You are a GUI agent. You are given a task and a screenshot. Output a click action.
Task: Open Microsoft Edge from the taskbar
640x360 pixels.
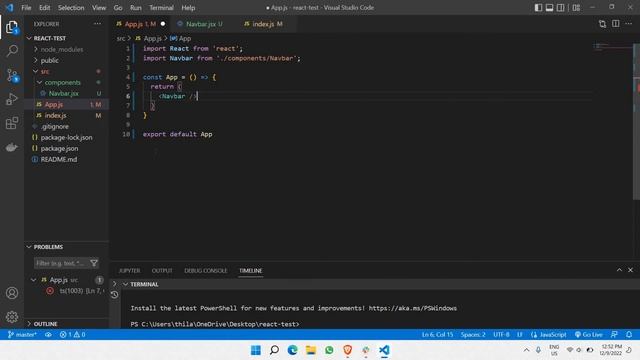click(x=292, y=350)
